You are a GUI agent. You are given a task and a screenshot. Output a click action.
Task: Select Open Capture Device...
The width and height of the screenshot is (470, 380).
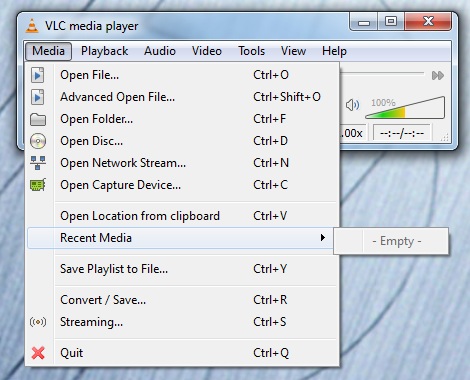(182, 185)
